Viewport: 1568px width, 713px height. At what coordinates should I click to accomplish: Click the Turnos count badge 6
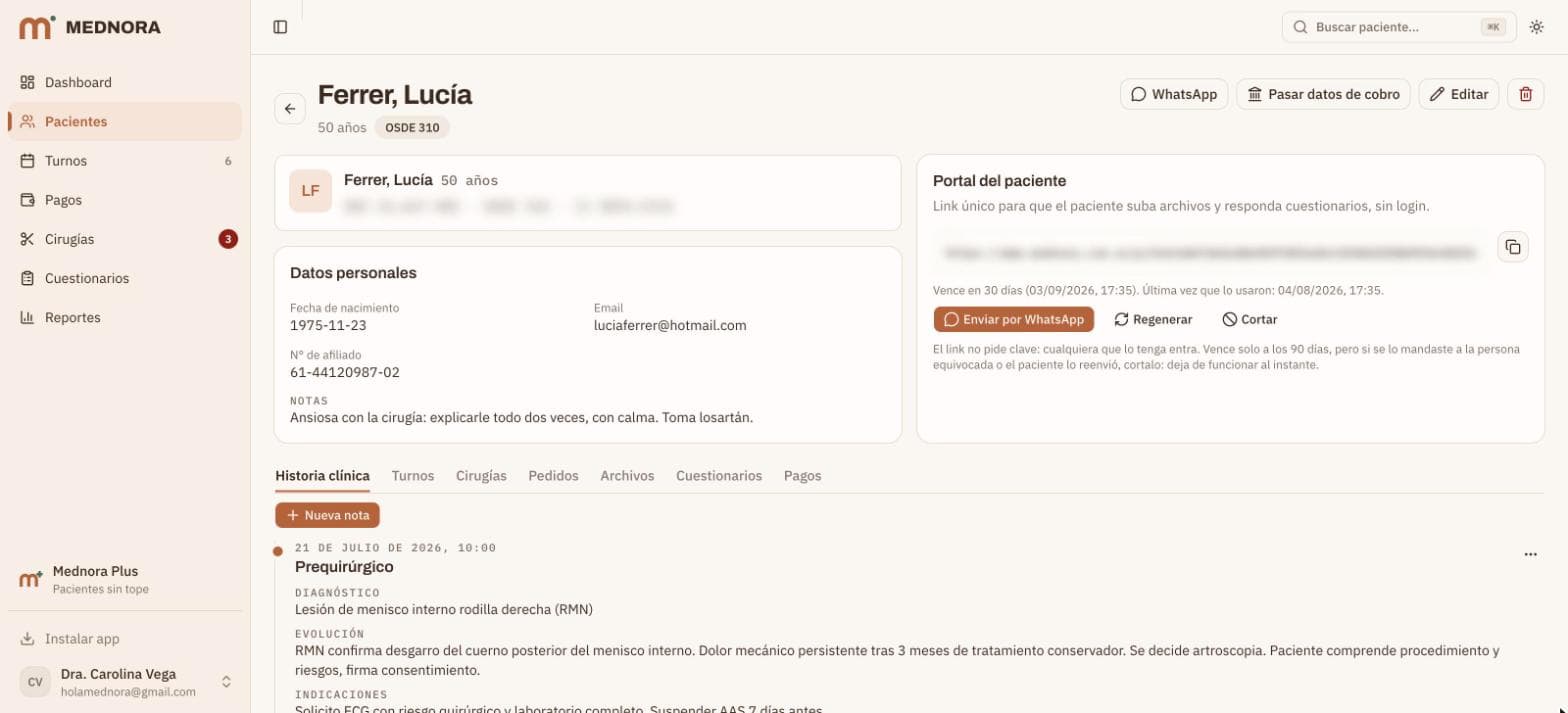[x=228, y=161]
